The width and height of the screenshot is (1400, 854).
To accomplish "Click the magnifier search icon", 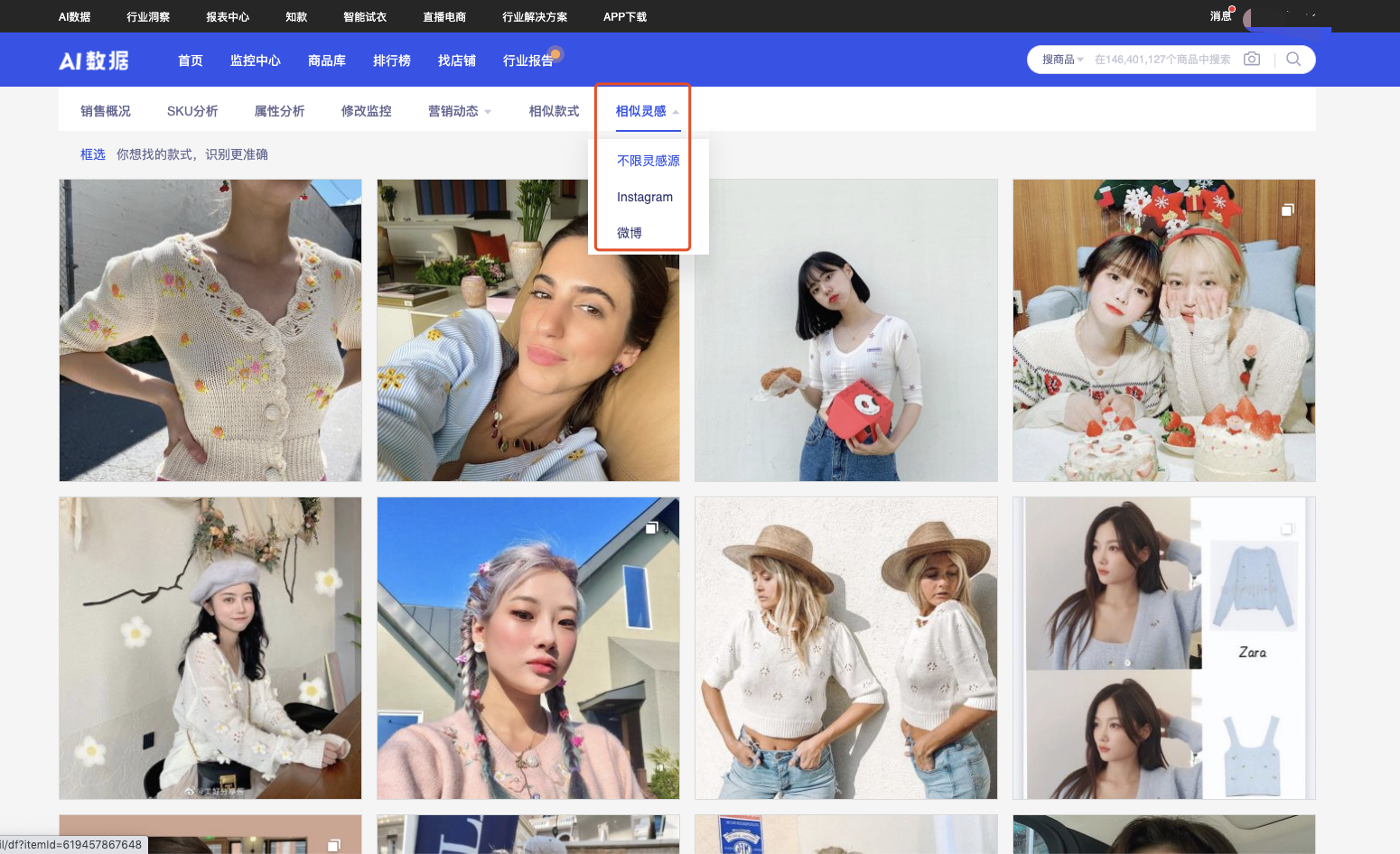I will coord(1293,59).
